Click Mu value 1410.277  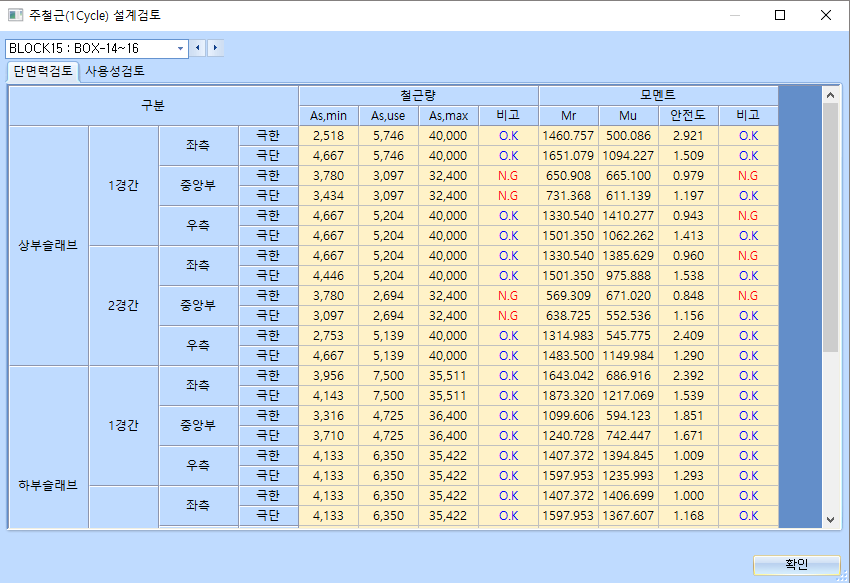[x=628, y=216]
